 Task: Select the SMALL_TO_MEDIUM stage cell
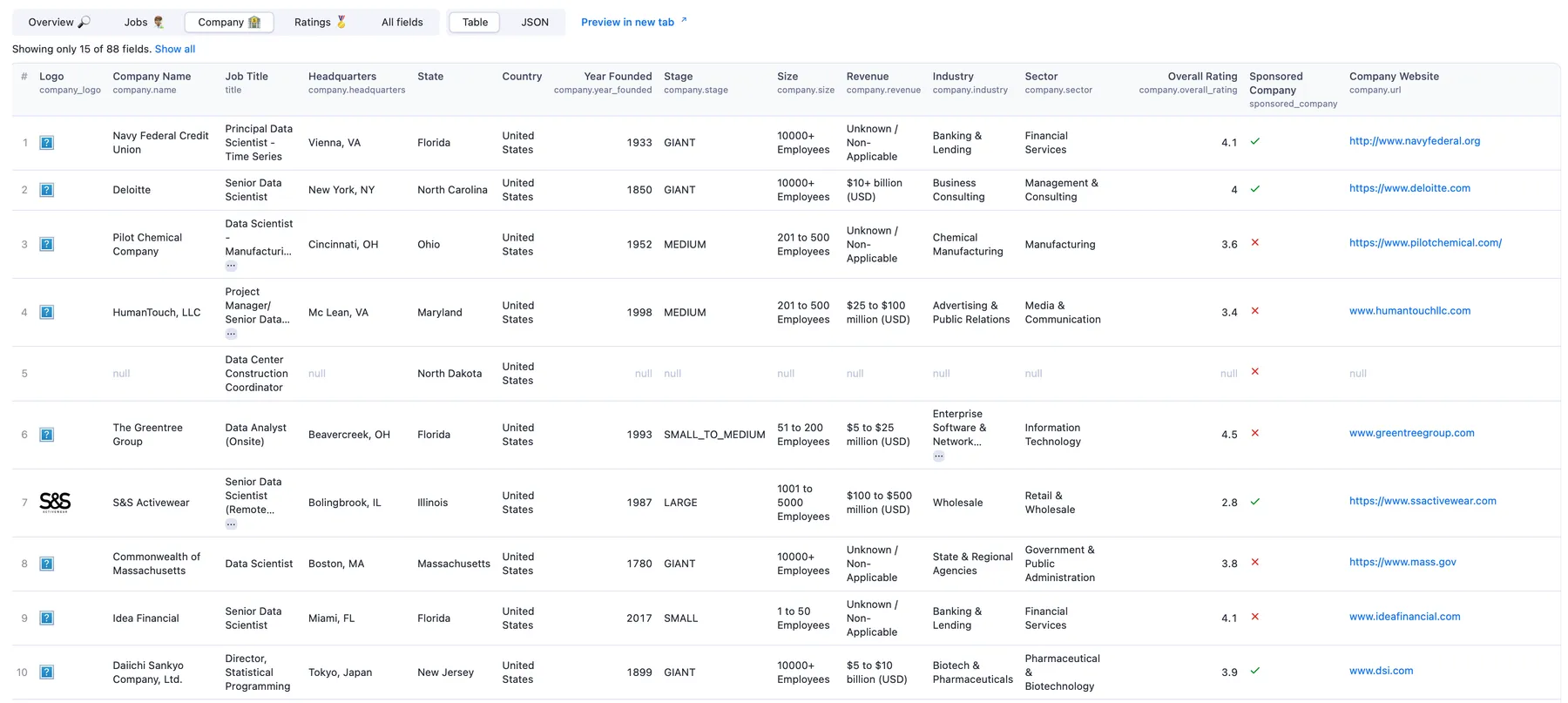714,435
